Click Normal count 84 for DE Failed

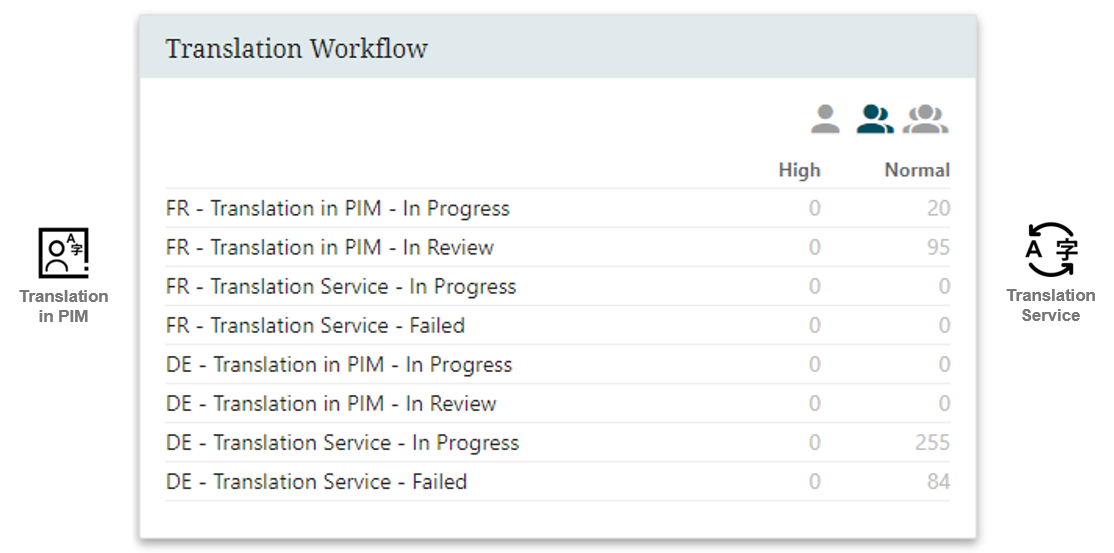(x=939, y=482)
